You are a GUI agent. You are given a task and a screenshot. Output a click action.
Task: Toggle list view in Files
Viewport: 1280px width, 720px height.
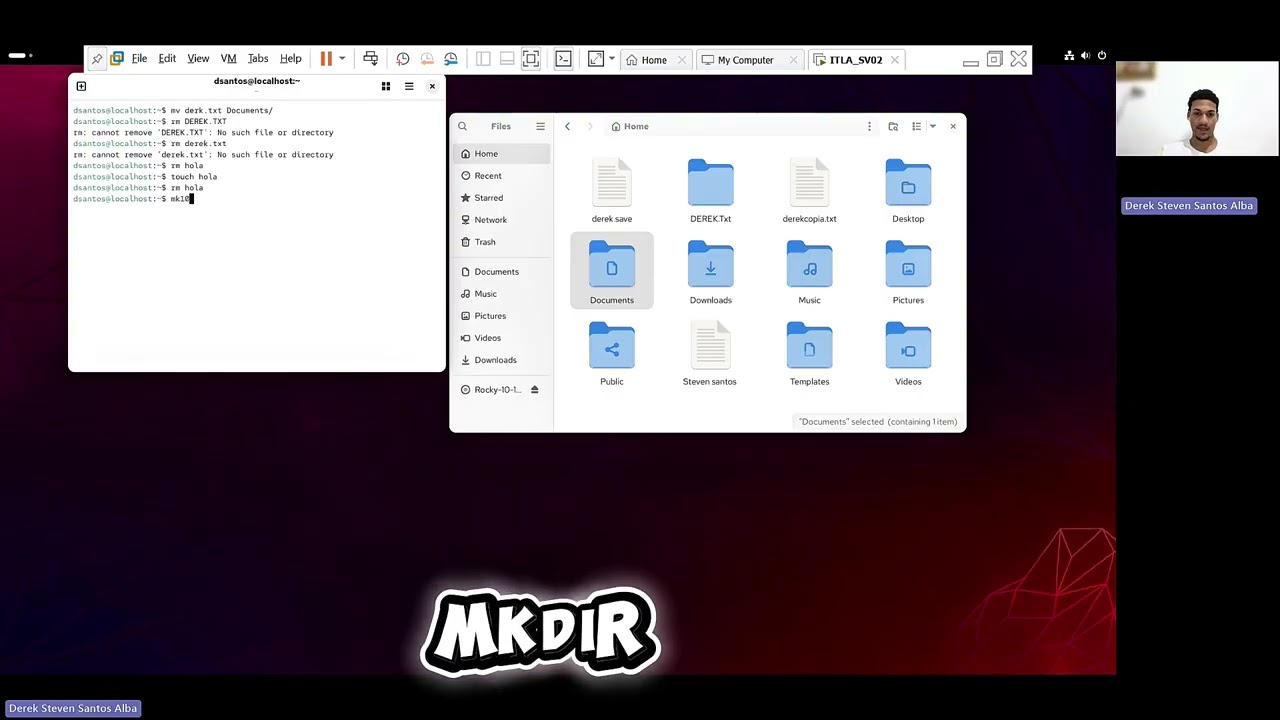pos(916,126)
